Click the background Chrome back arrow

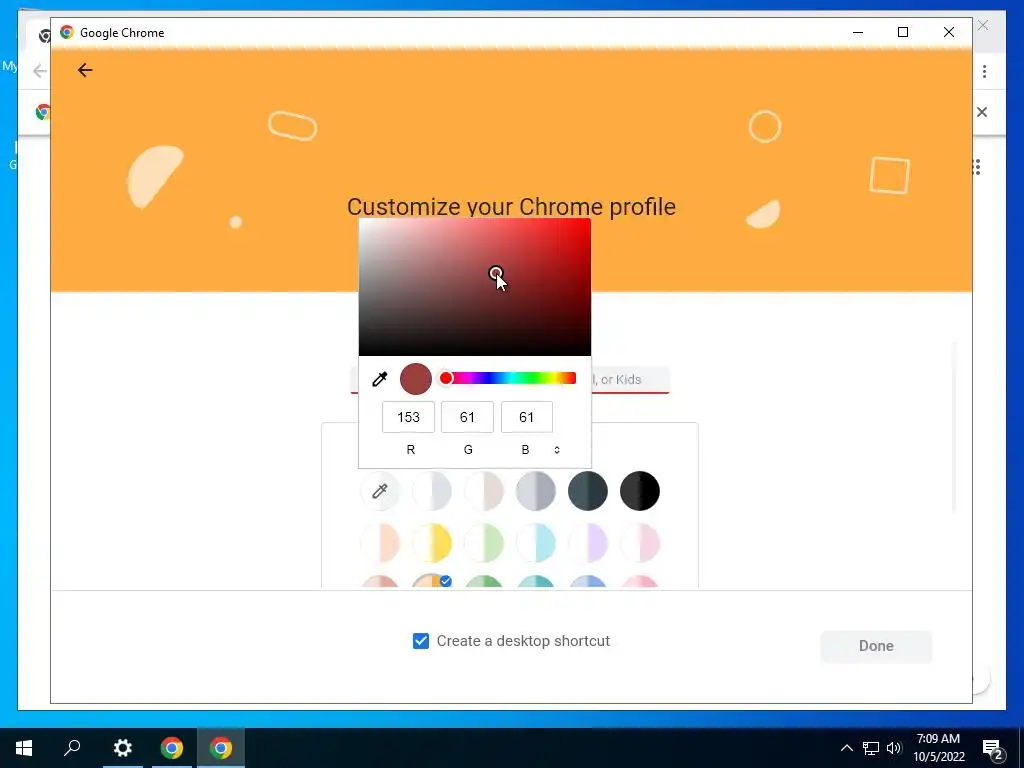39,71
